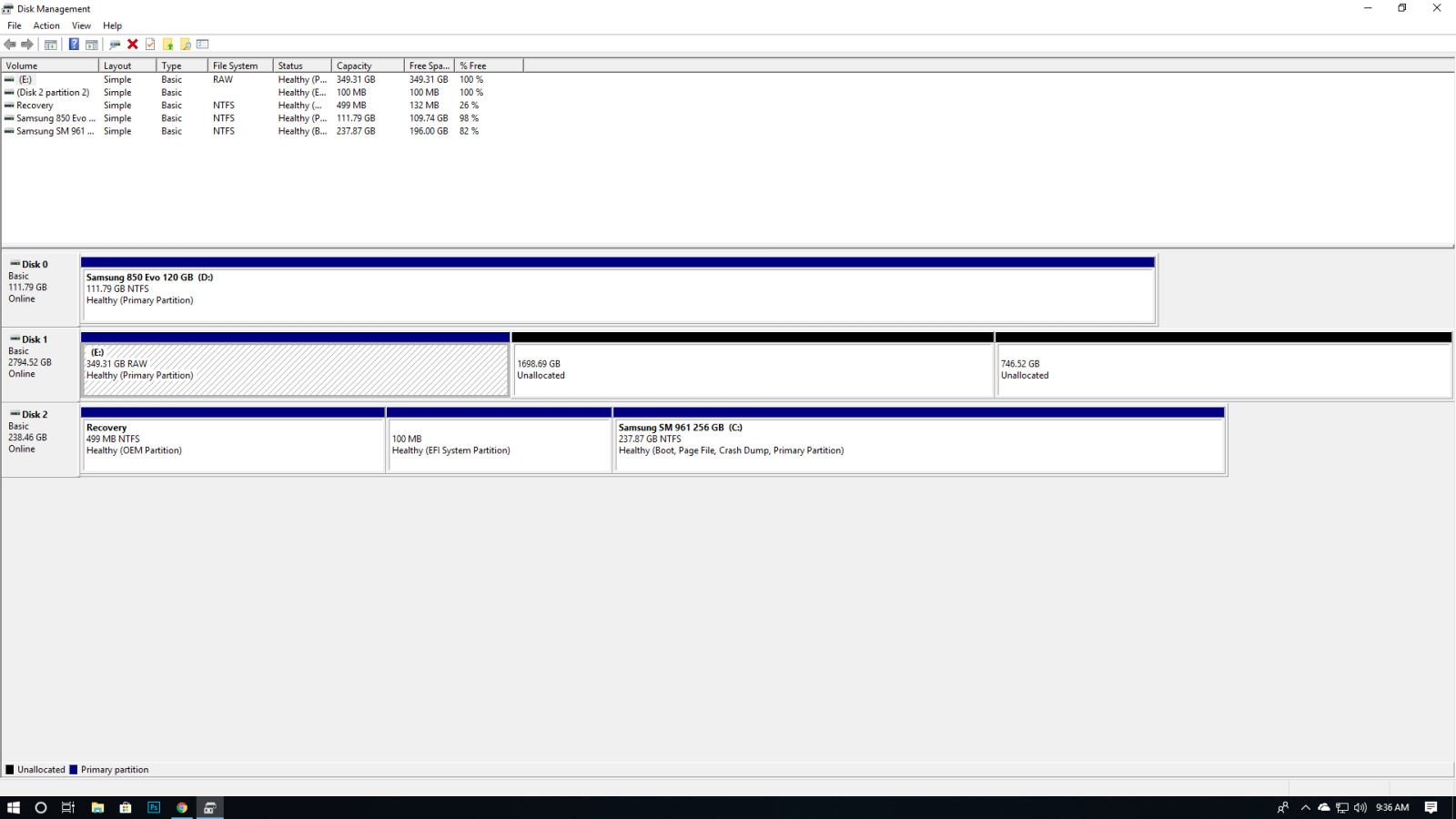1456x819 pixels.
Task: Click the red X delete toolbar icon
Action: tap(133, 44)
